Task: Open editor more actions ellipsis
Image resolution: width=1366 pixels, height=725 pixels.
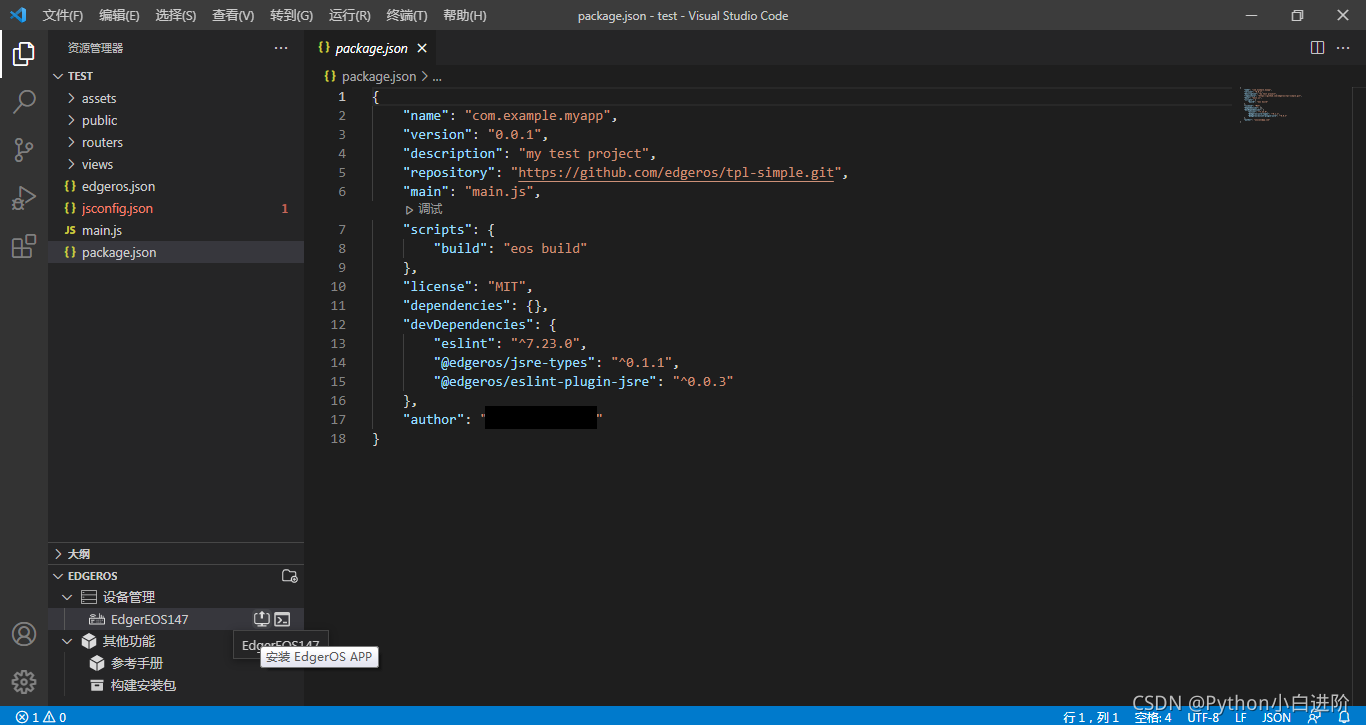Action: (1343, 48)
